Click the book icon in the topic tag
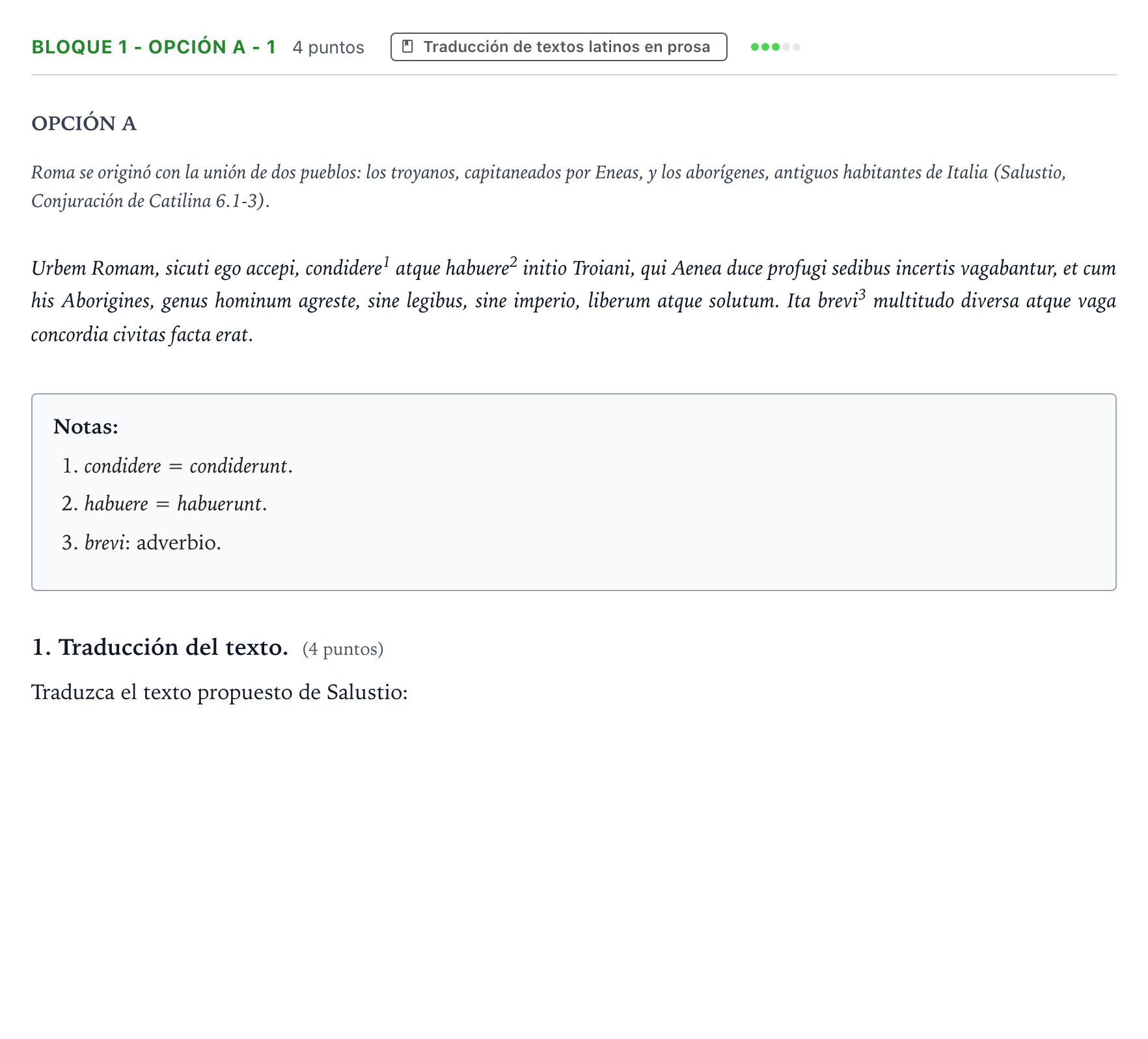1148x1039 pixels. [x=407, y=47]
